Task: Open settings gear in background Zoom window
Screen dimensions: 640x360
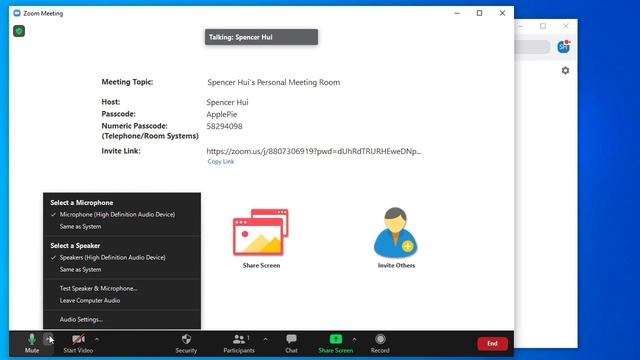Action: pyautogui.click(x=565, y=71)
